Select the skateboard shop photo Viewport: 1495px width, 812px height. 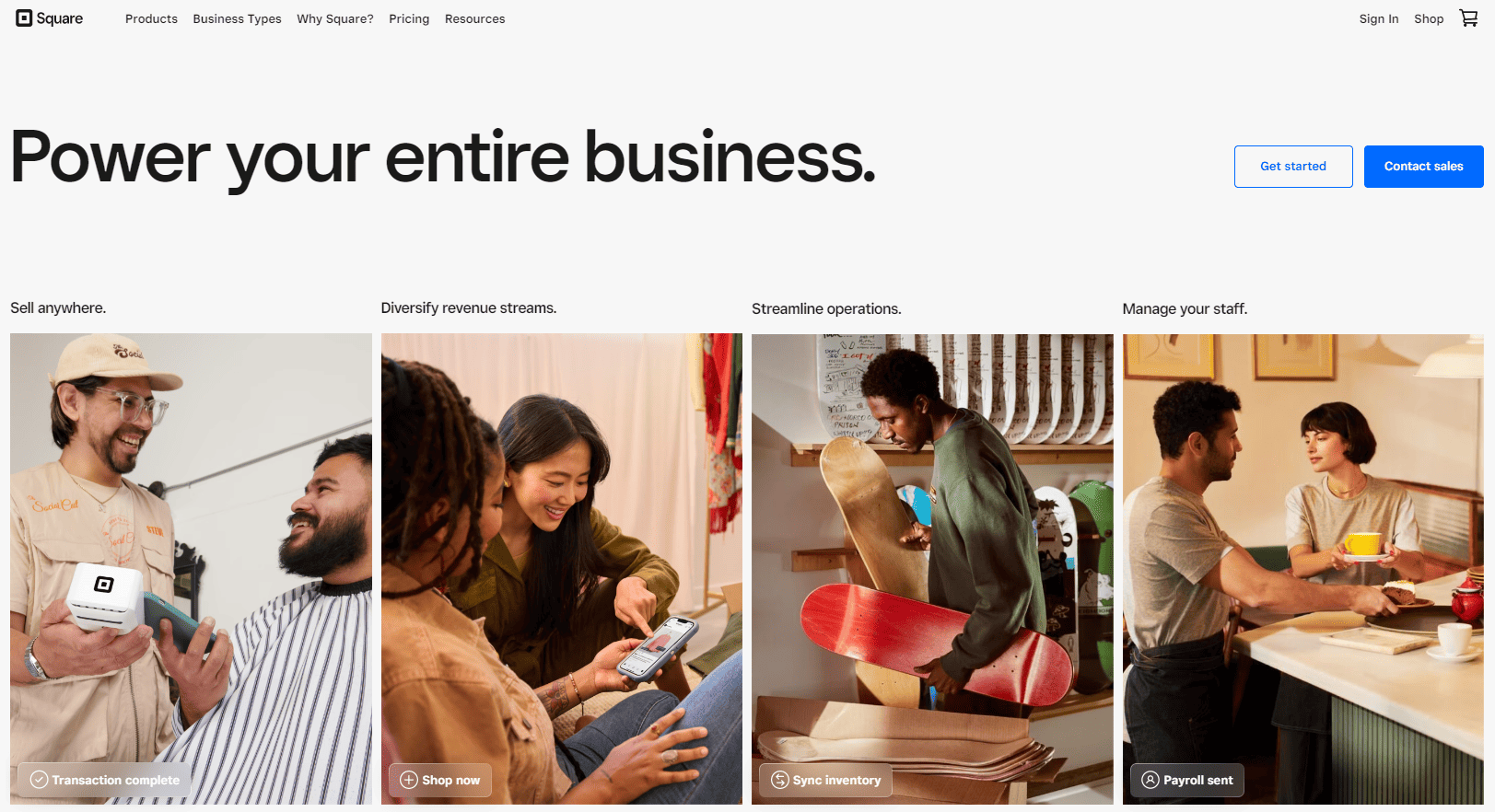pyautogui.click(x=932, y=569)
